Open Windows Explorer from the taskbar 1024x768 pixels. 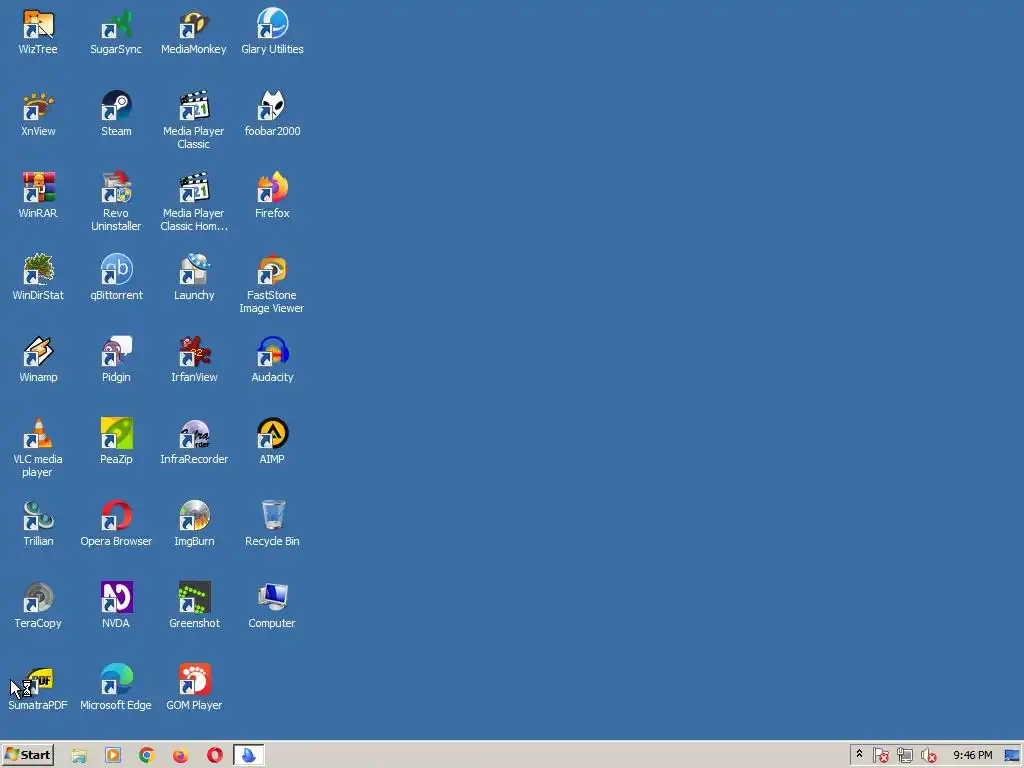(79, 756)
